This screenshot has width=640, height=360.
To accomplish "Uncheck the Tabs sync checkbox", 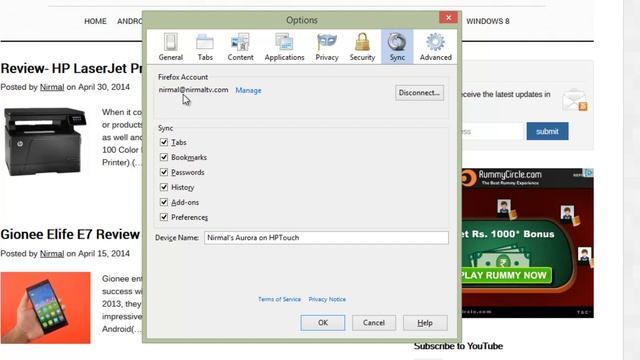I will click(x=164, y=142).
